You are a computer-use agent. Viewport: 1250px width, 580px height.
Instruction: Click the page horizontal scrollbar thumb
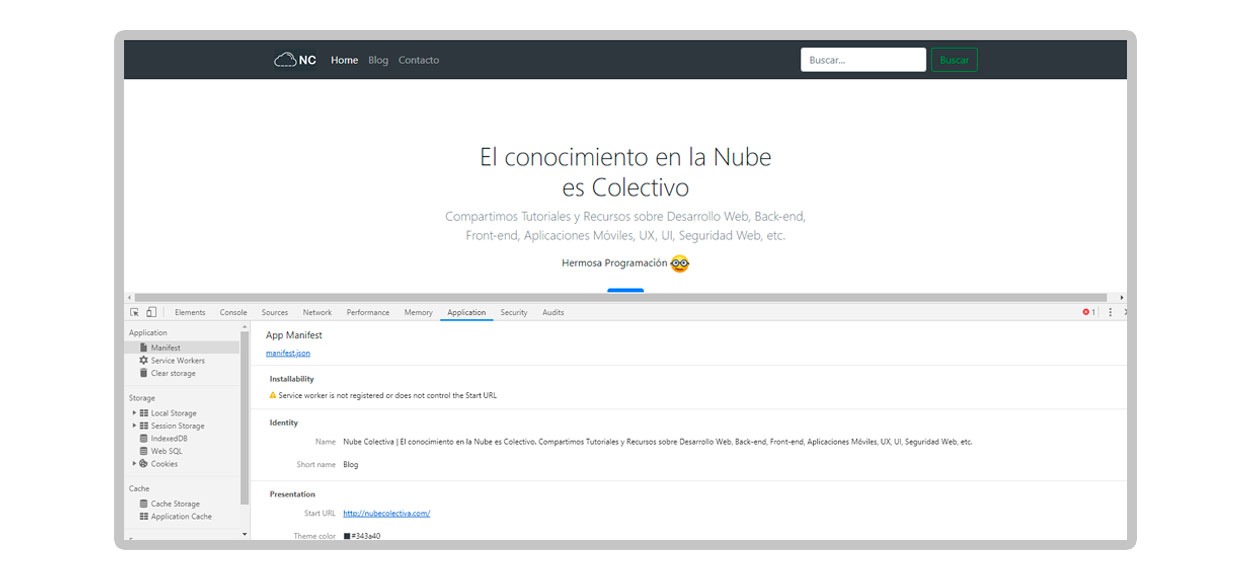619,297
